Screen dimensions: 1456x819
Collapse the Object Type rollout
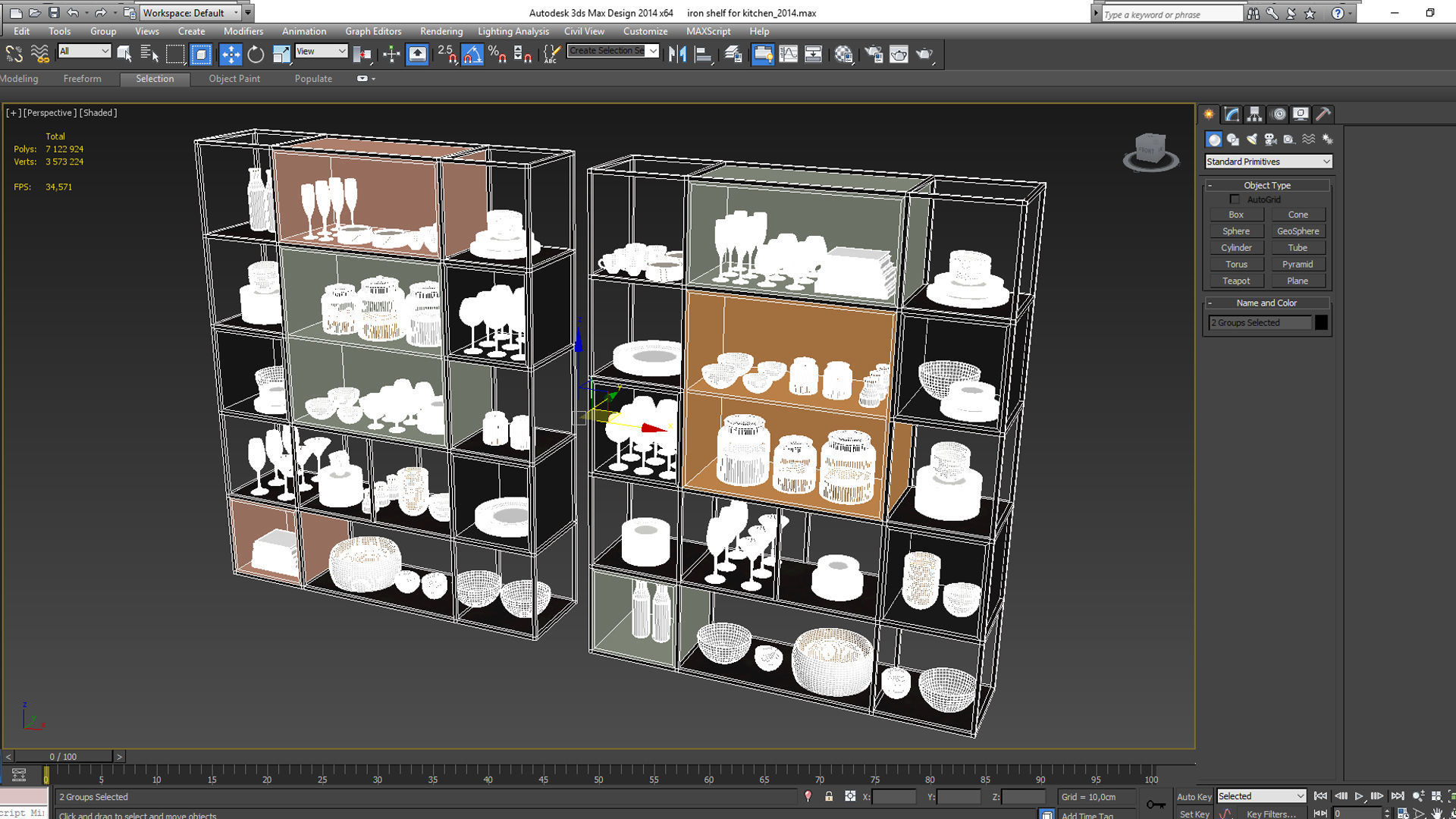pyautogui.click(x=1266, y=185)
